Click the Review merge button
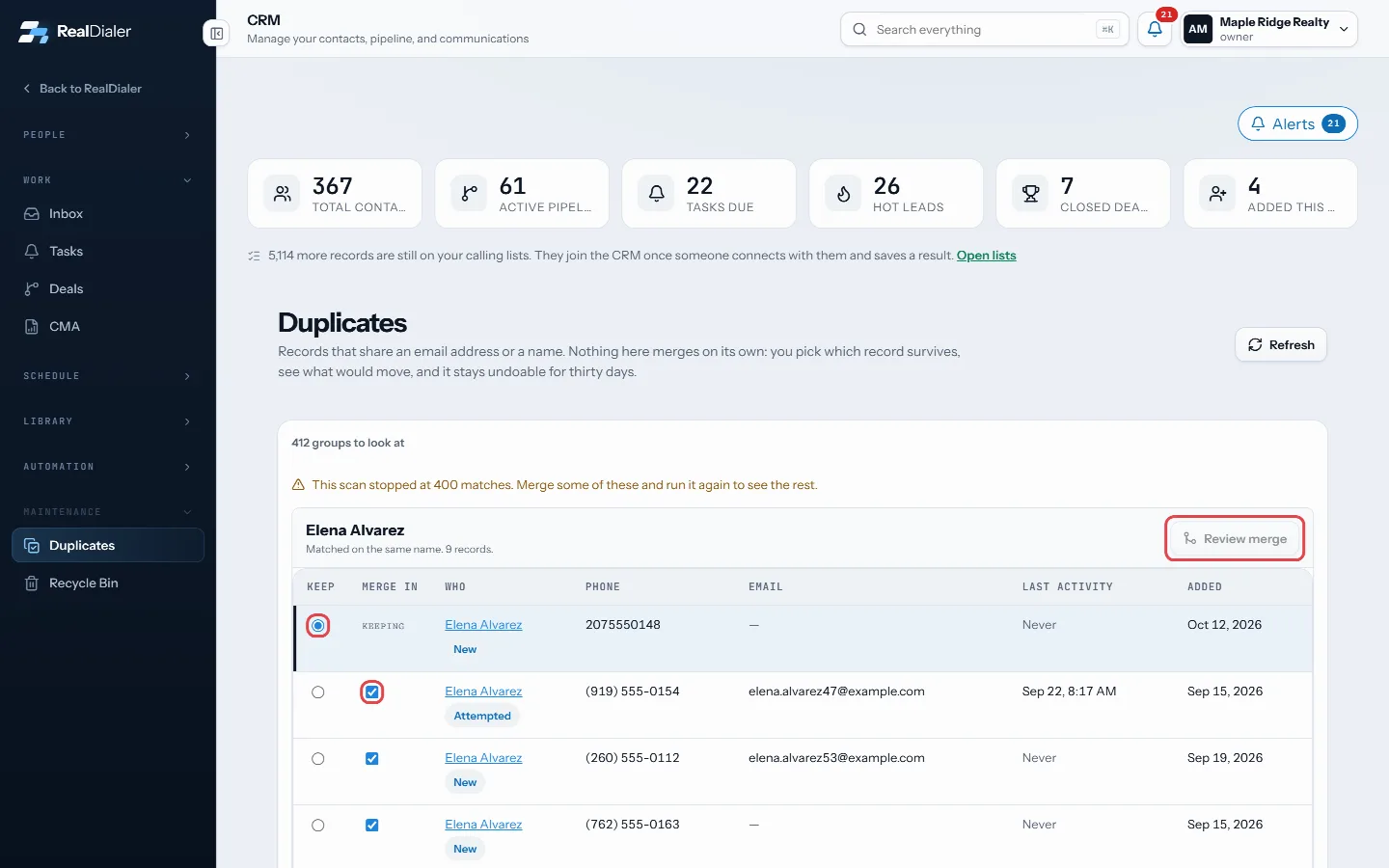Screen dimensions: 1389x868 1235,539
